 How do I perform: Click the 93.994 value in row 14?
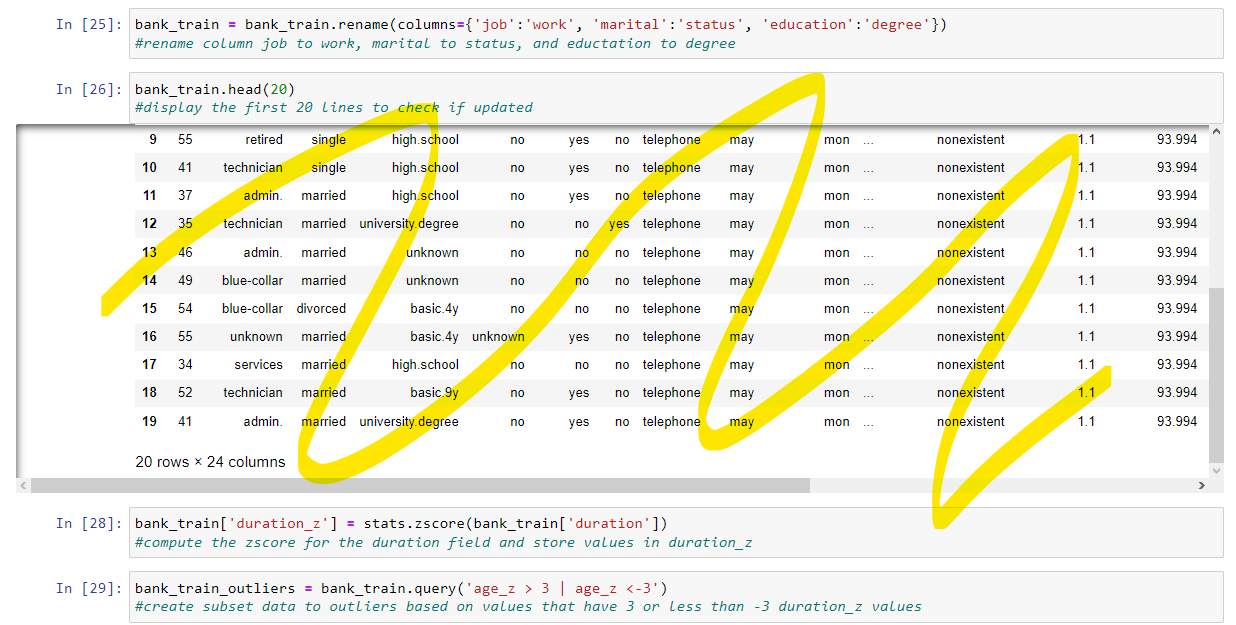[x=1177, y=281]
